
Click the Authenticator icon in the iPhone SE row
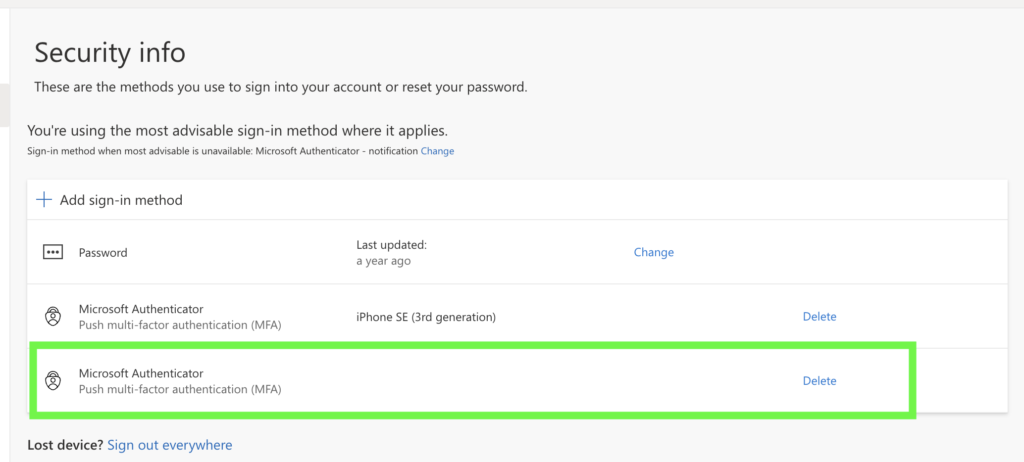[53, 317]
